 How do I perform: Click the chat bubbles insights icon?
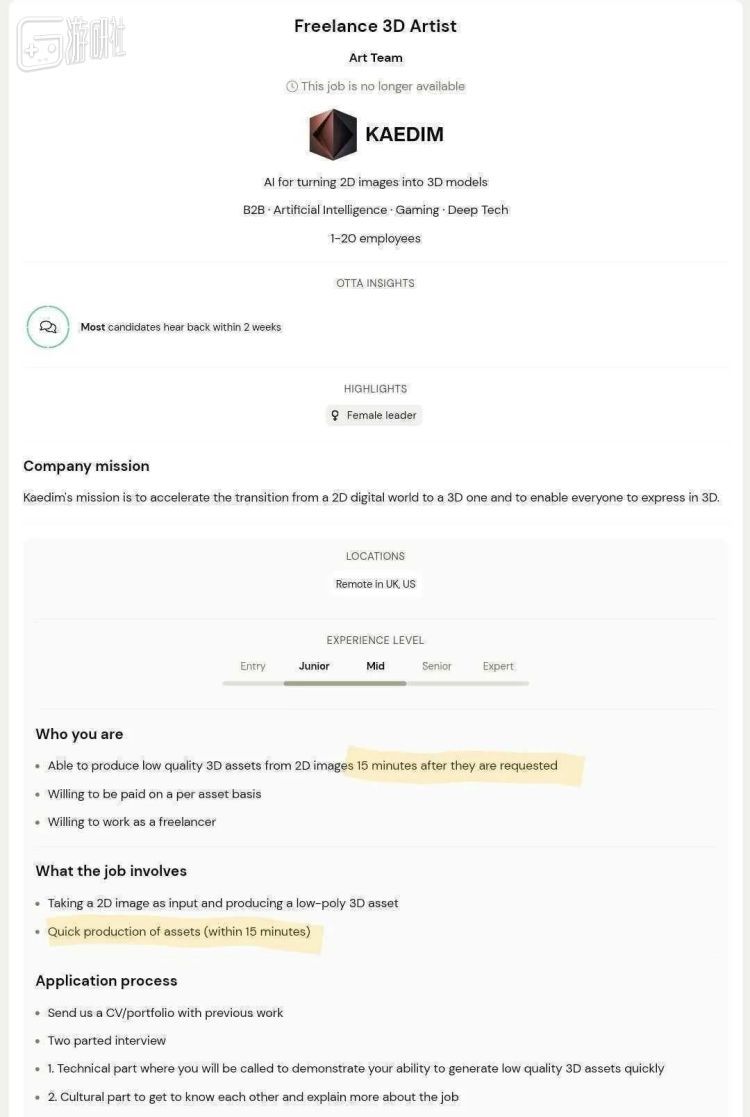(48, 327)
